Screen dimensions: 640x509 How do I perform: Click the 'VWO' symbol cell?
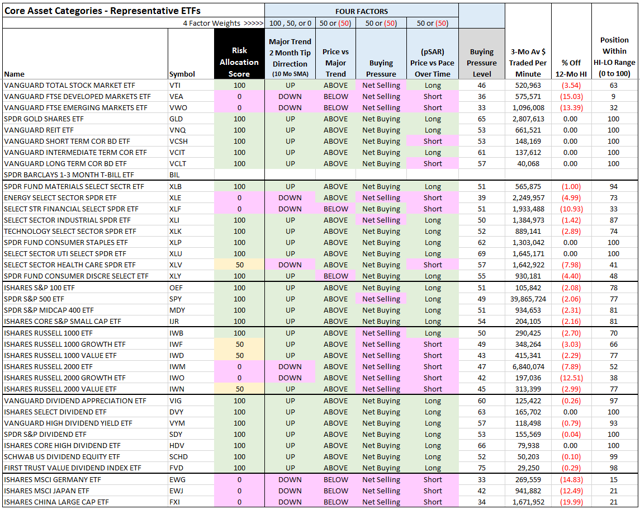(178, 108)
